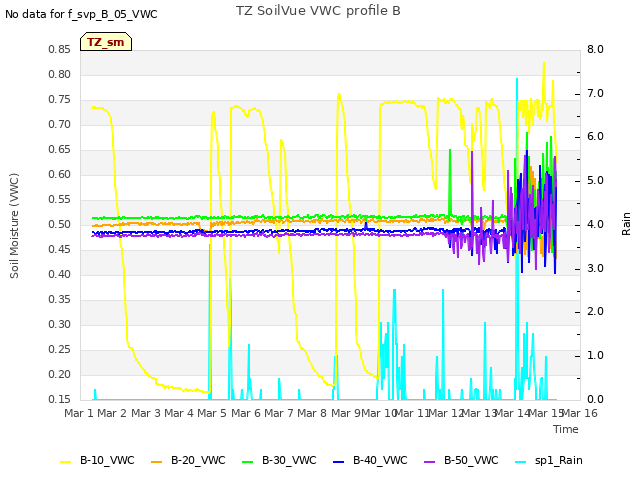Click the 7.0 rain axis value
Image resolution: width=640 pixels, height=480 pixels.
coord(596,93)
